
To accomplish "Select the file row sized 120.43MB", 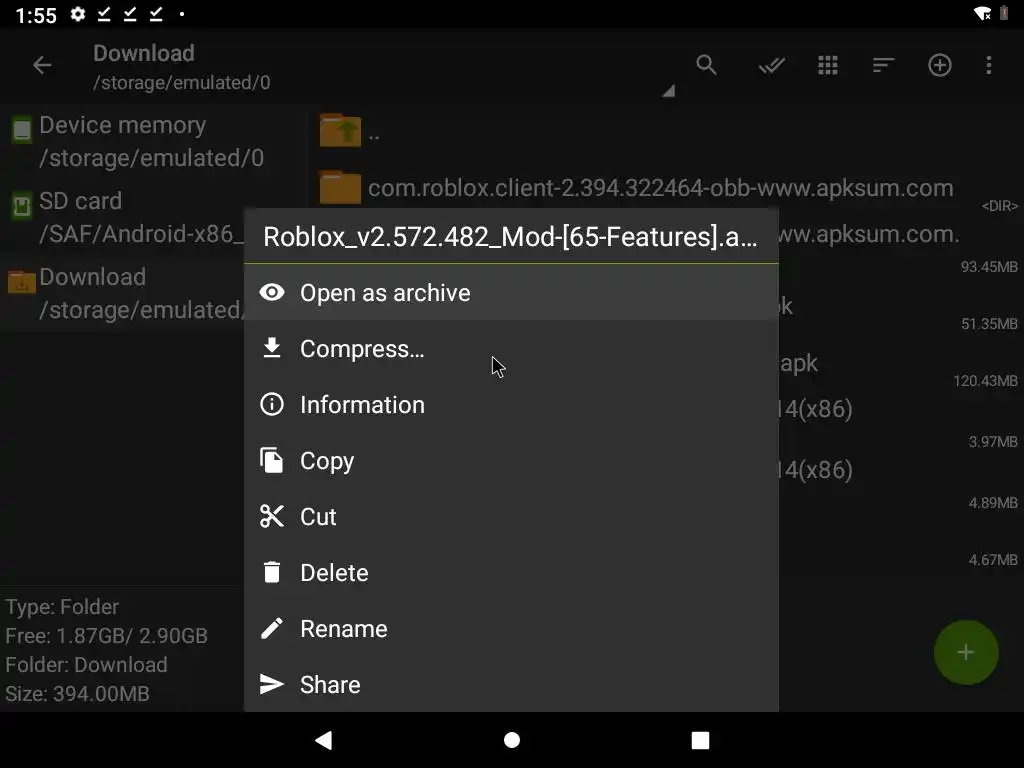I will [x=901, y=368].
